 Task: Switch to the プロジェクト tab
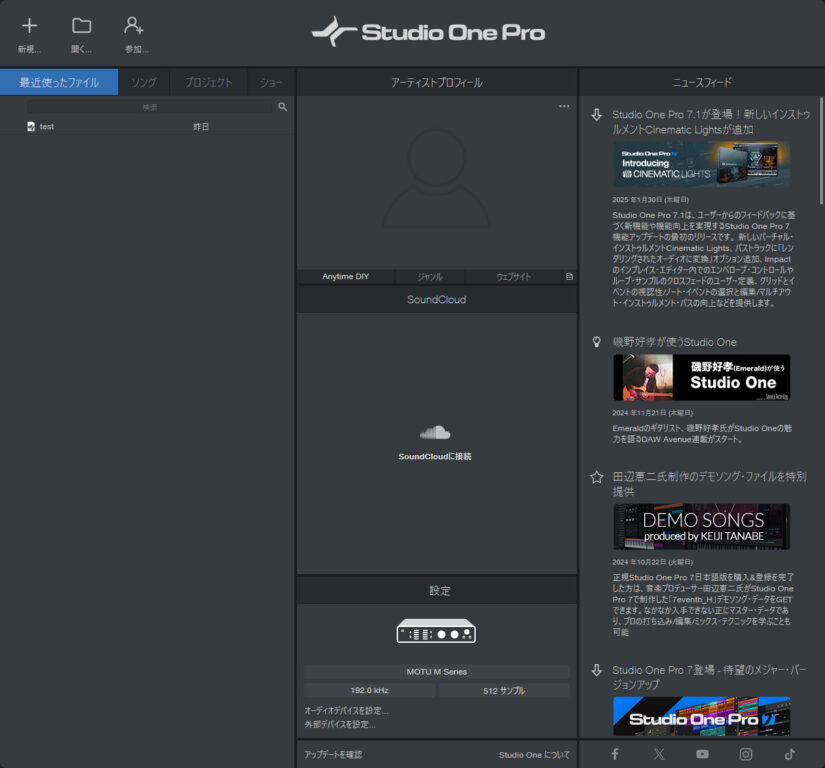(208, 83)
